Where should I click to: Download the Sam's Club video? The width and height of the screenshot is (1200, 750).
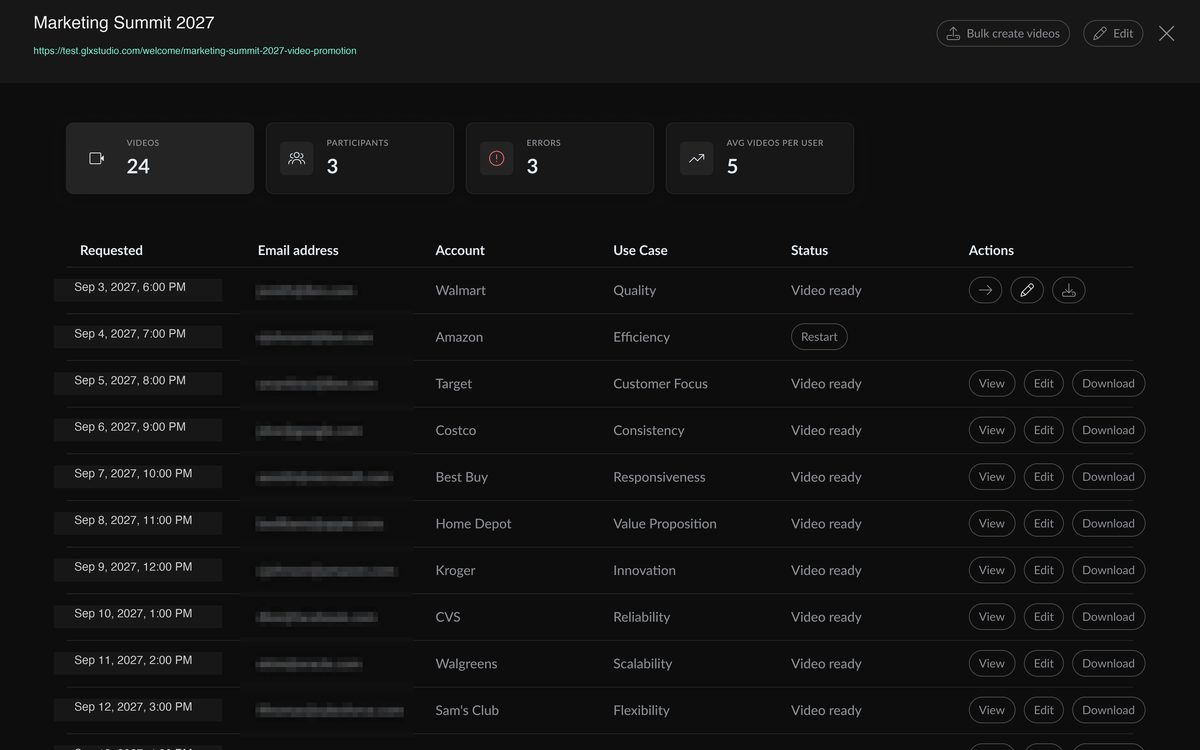coord(1108,710)
